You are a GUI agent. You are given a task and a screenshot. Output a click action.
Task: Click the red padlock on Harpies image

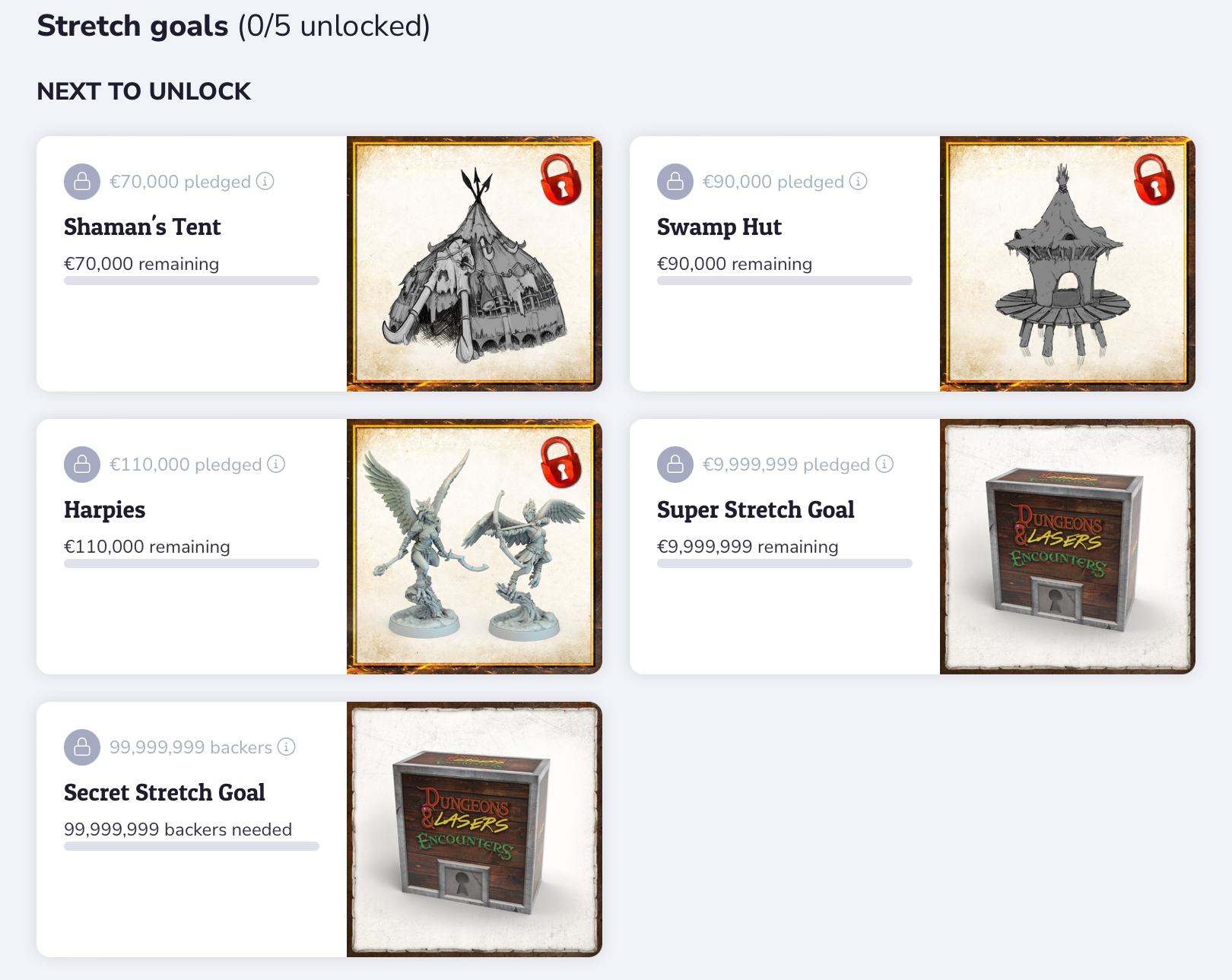click(x=561, y=462)
